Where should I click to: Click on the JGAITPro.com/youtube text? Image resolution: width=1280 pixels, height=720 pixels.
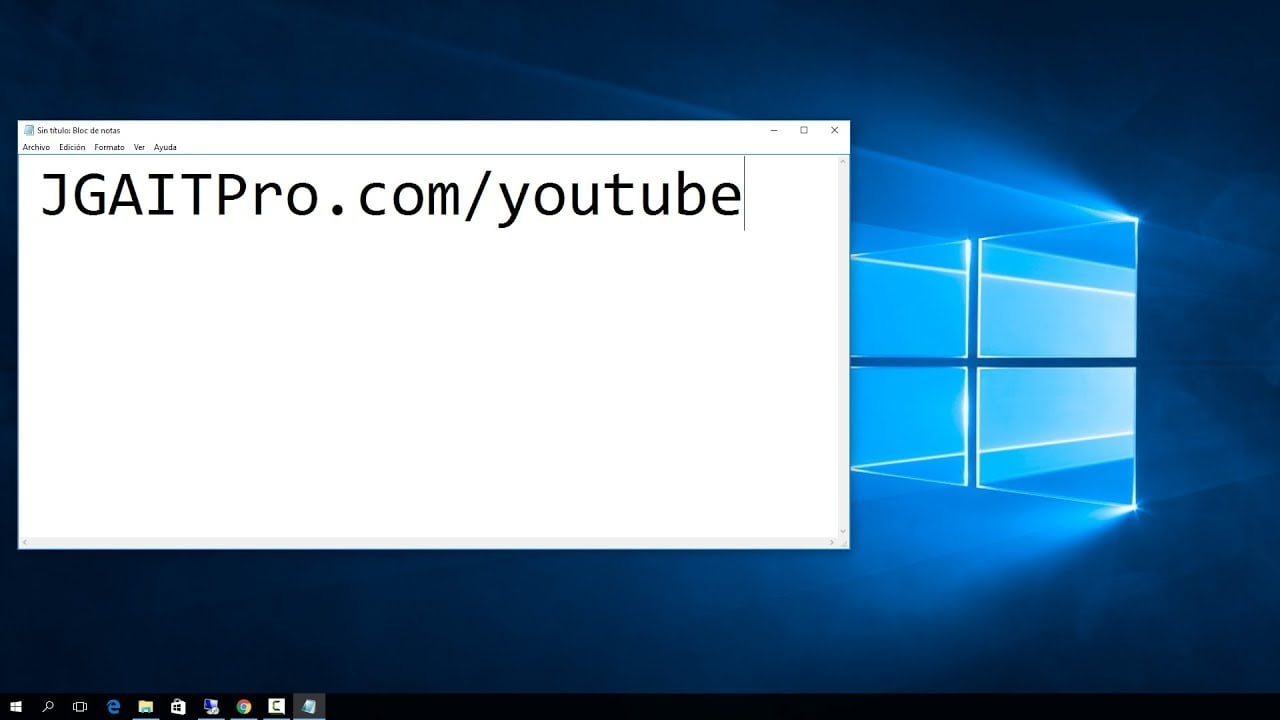(x=390, y=197)
